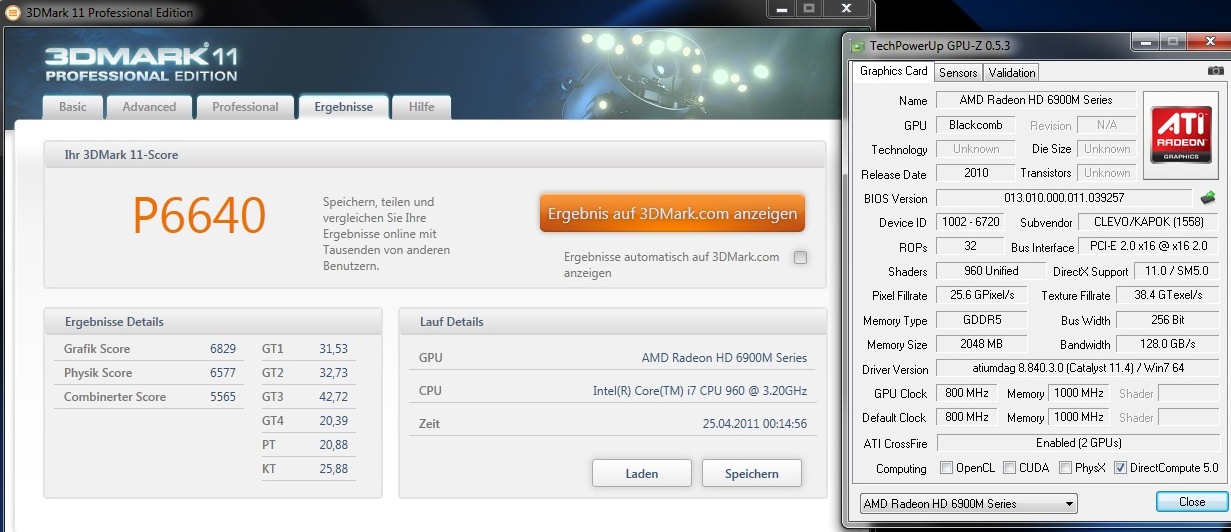The width and height of the screenshot is (1231, 532).
Task: Select the Ergebnisse tab
Action: click(343, 107)
